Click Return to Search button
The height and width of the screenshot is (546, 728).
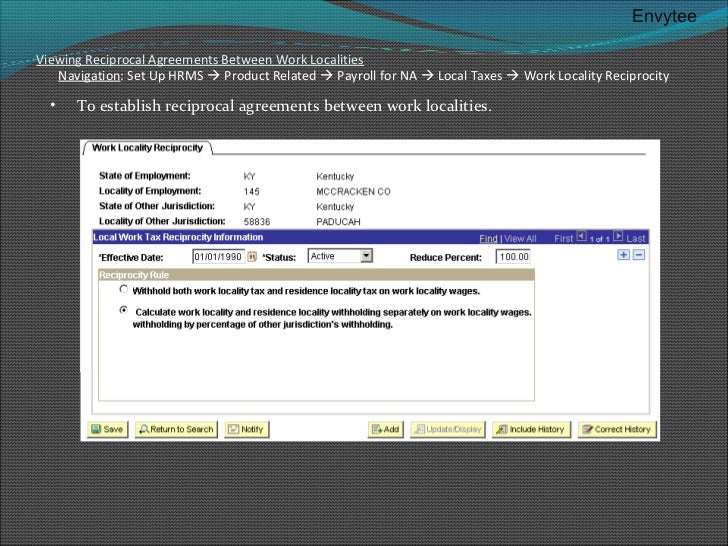(176, 429)
